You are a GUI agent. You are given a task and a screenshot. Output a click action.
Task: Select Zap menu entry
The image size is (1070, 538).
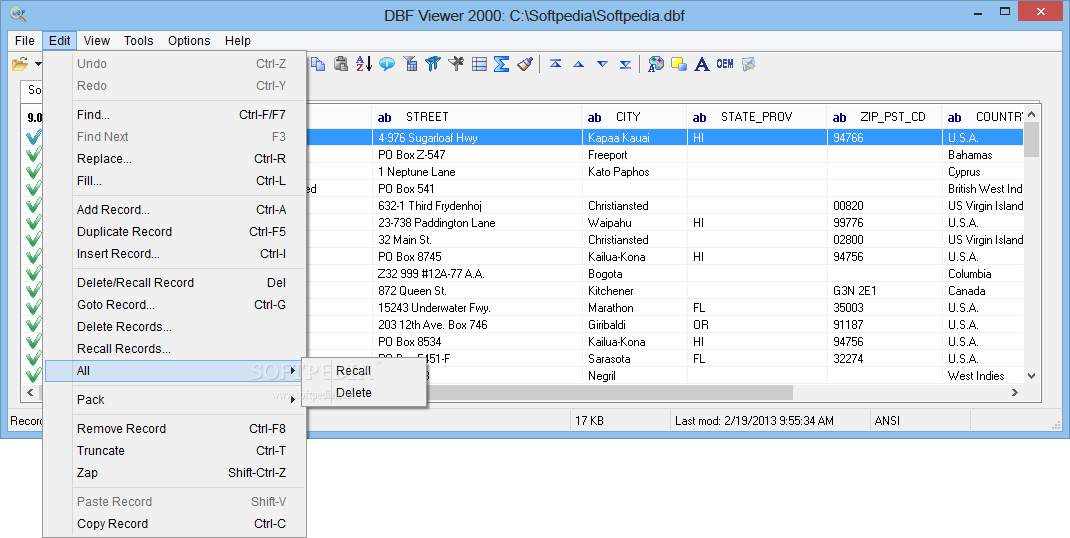click(x=175, y=472)
